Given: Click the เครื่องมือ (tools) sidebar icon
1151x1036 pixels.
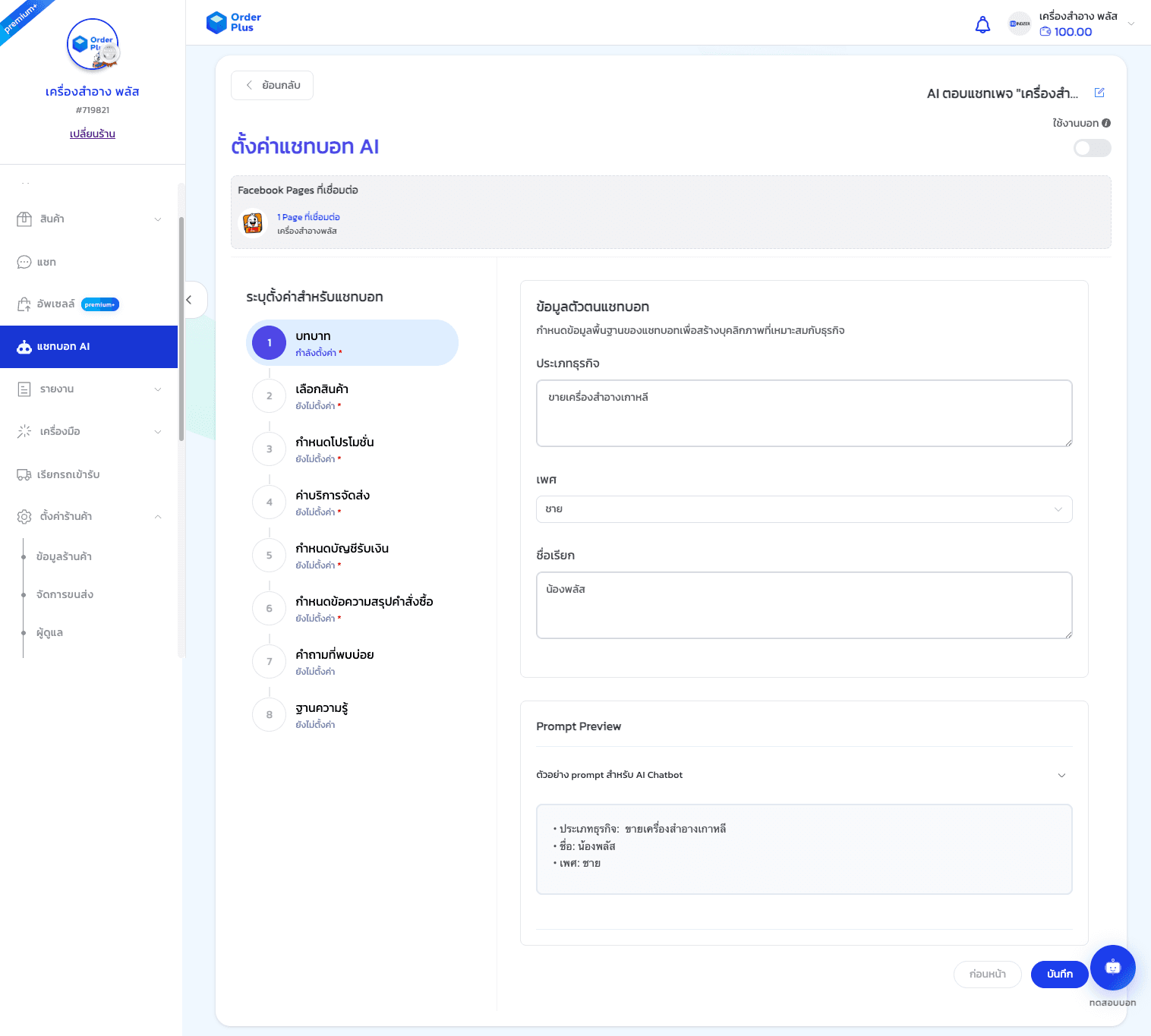Looking at the screenshot, I should [x=24, y=431].
